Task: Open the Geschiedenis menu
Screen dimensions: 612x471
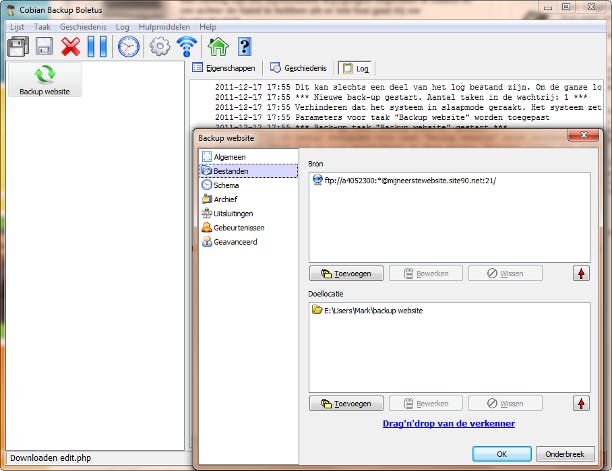Action: [83, 27]
